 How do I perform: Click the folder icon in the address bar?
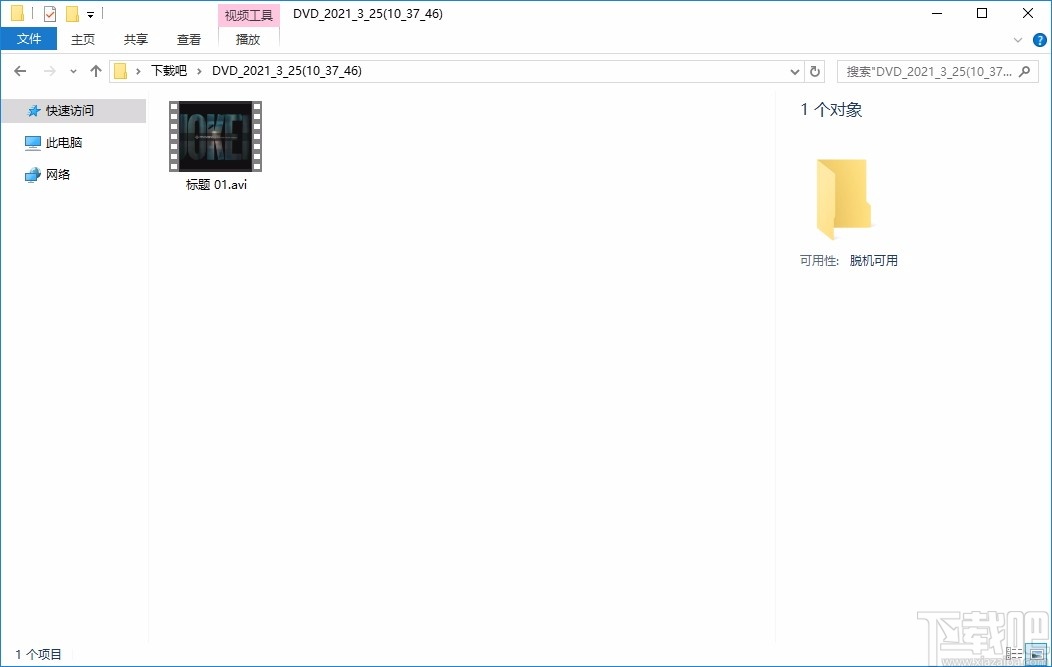pos(119,71)
